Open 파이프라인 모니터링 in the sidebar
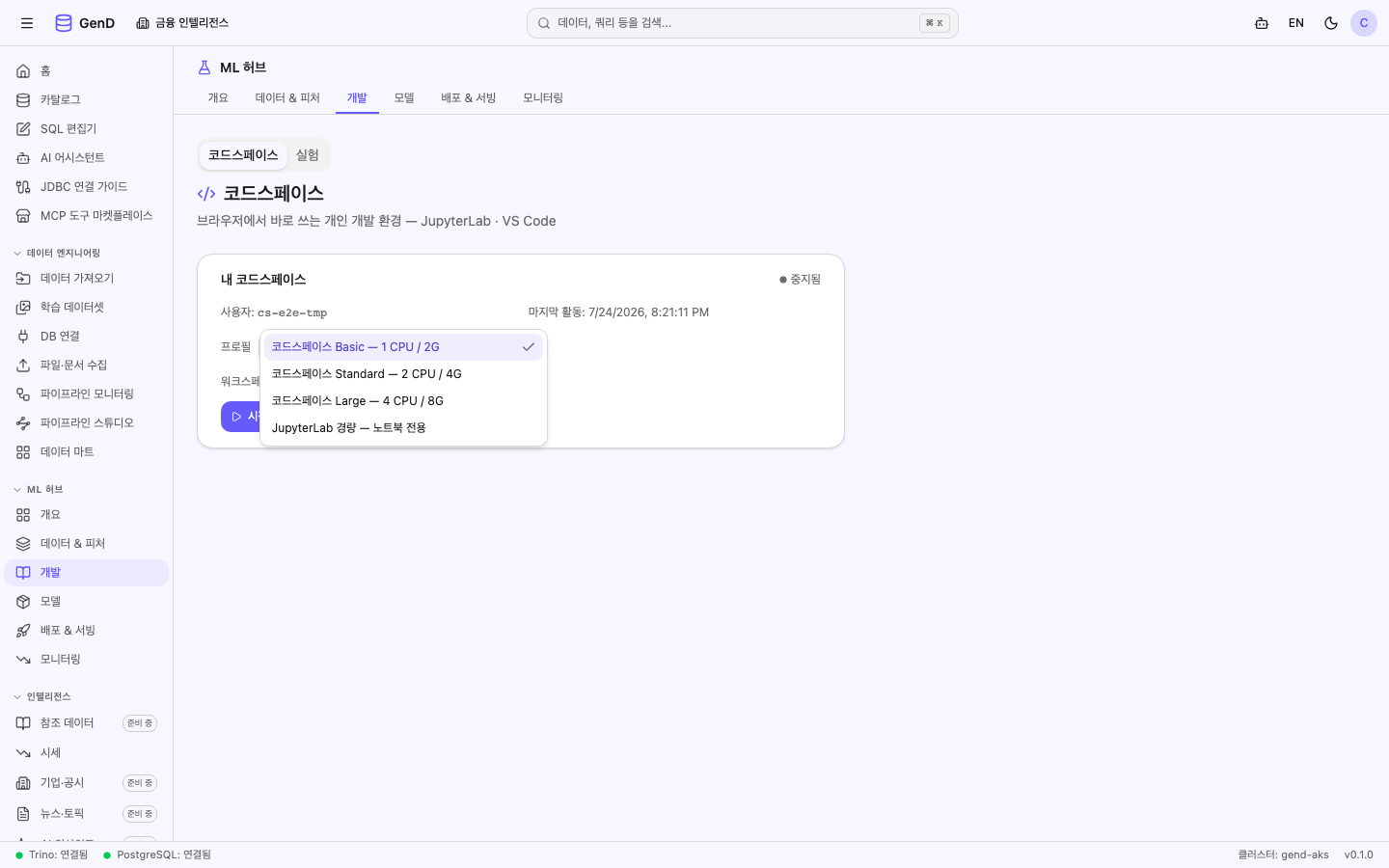 coord(87,394)
